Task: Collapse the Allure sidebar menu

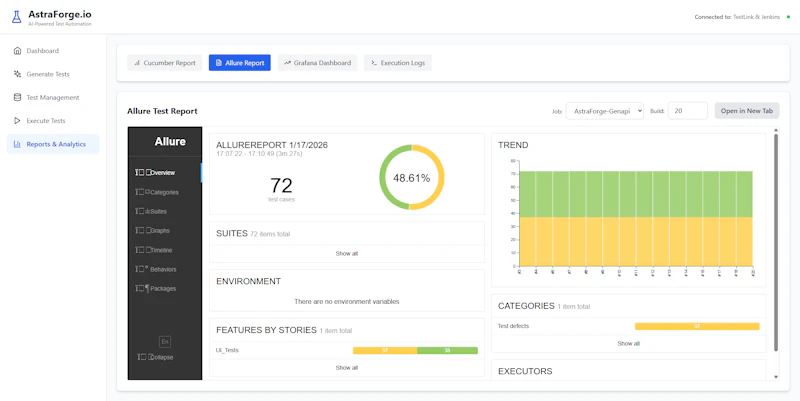Action: tap(156, 357)
